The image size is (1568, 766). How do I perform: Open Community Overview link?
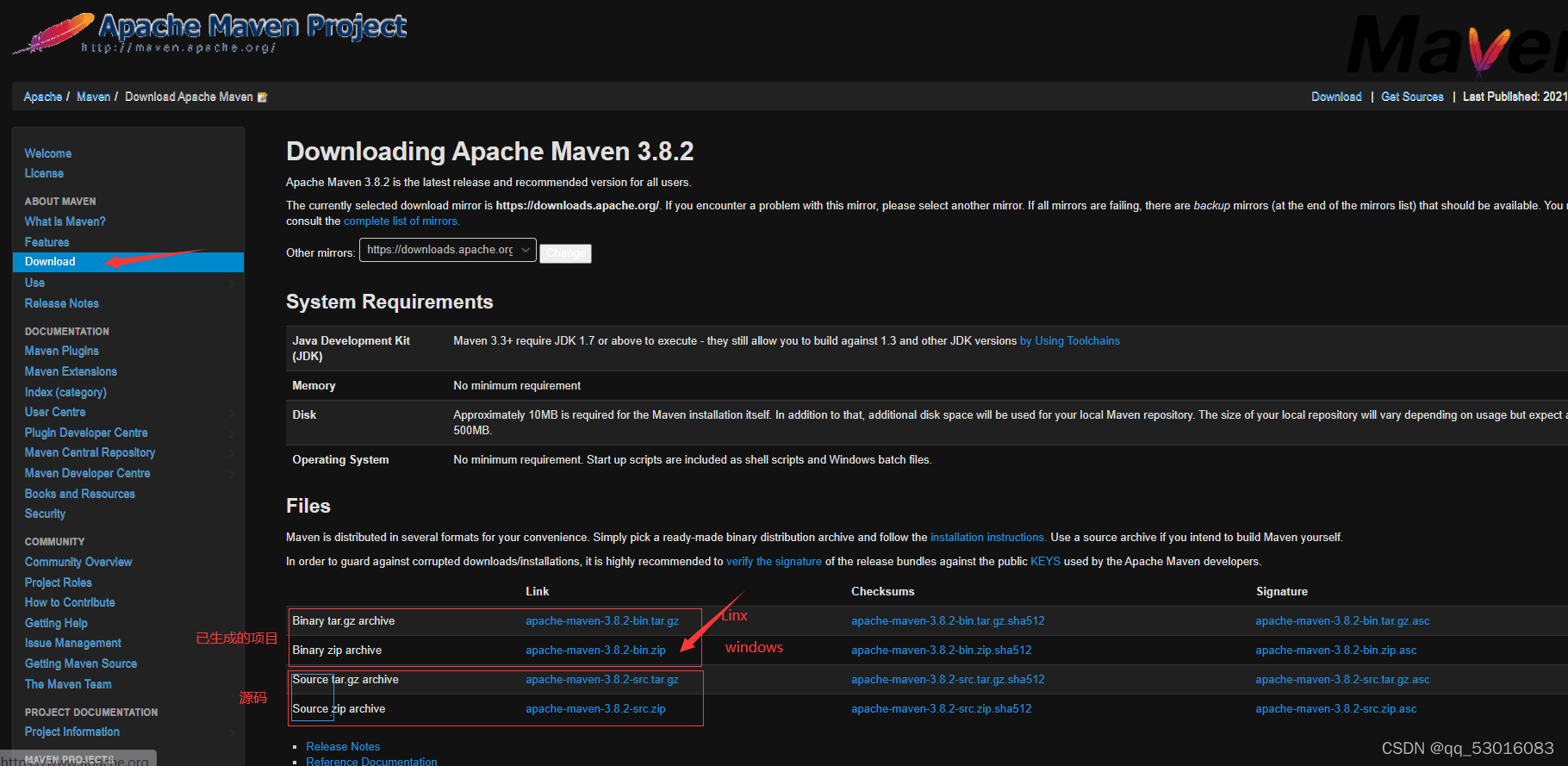click(78, 562)
